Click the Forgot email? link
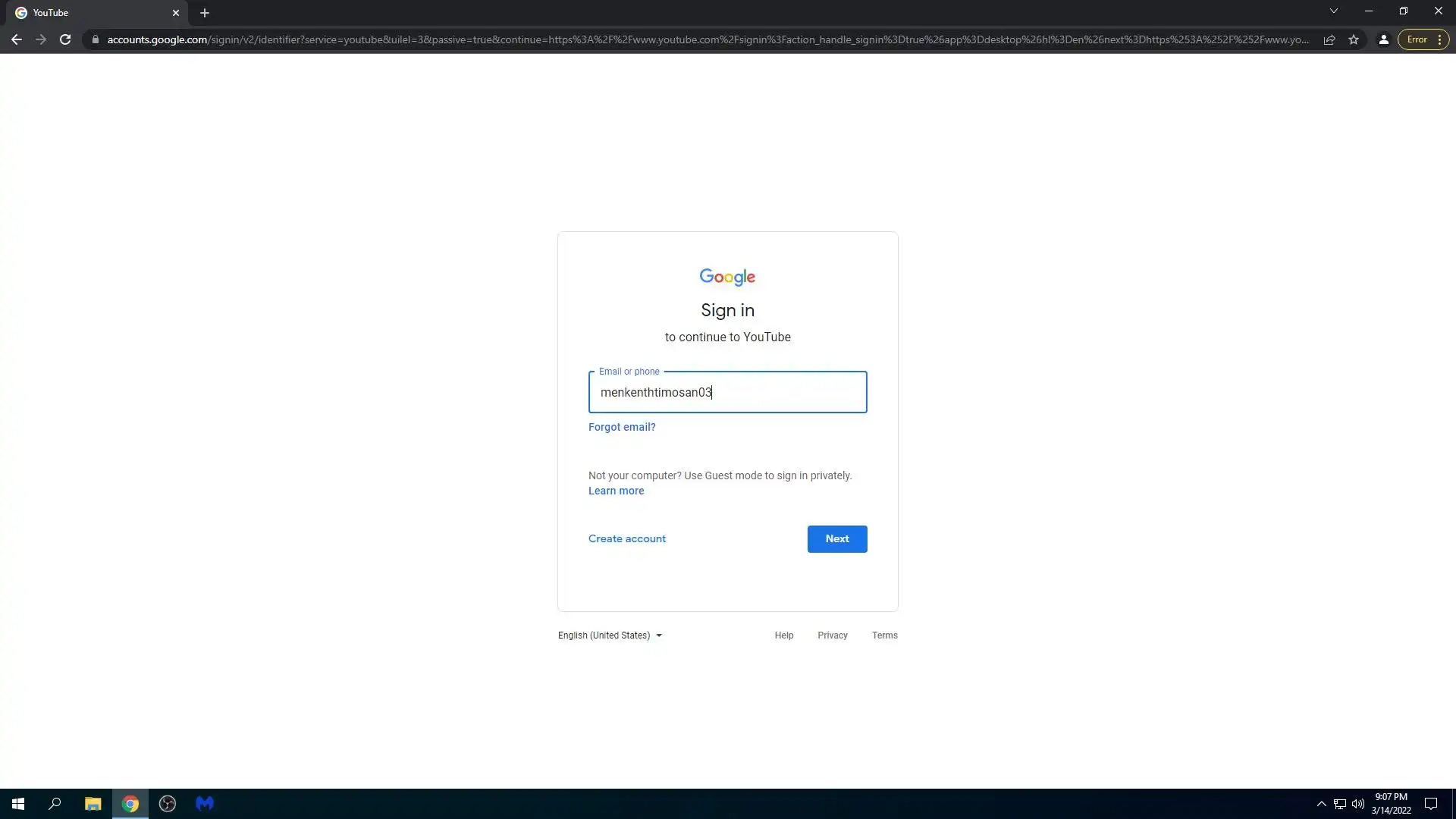 622,427
